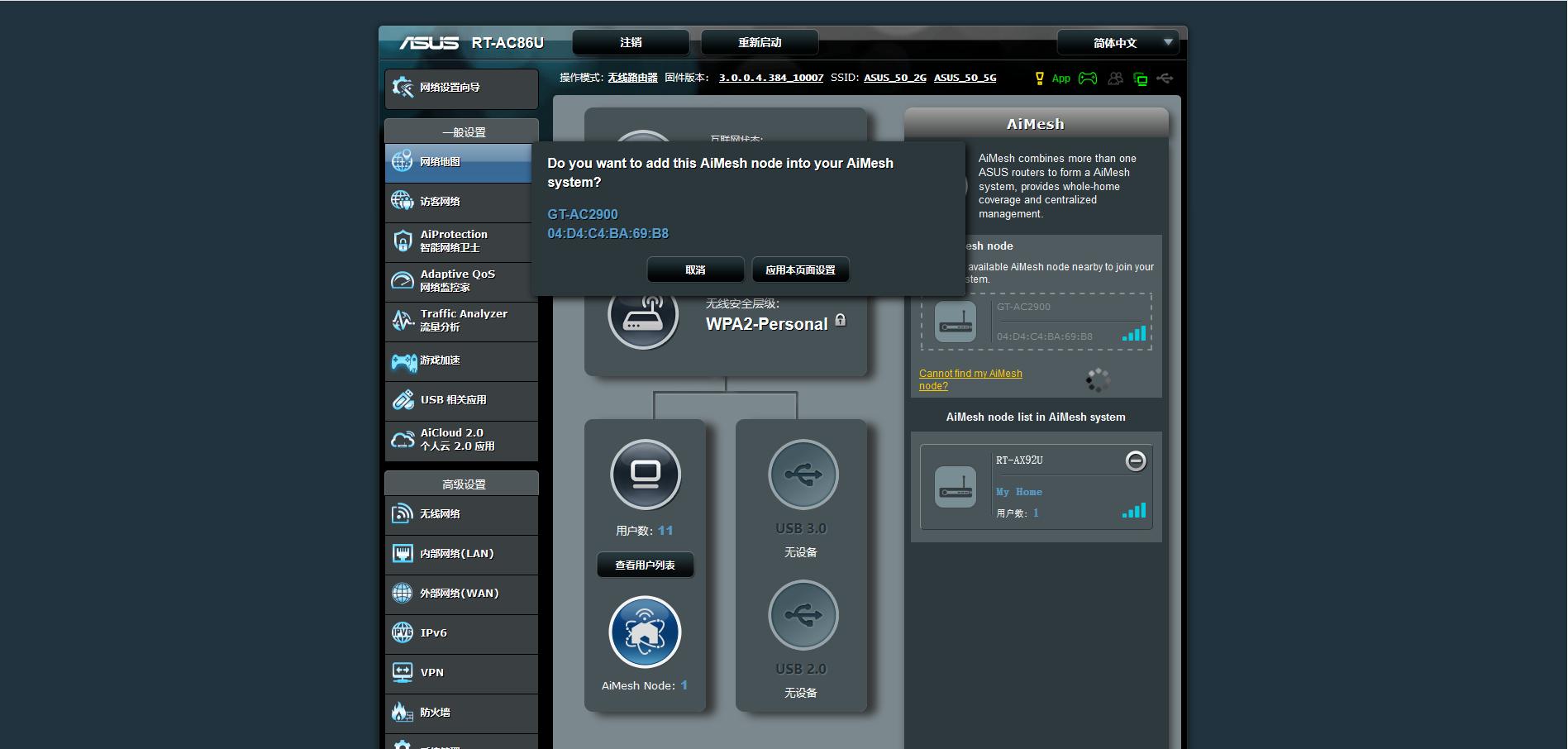Select Traffic Analyzer in sidebar
Image resolution: width=1568 pixels, height=749 pixels.
[x=461, y=320]
